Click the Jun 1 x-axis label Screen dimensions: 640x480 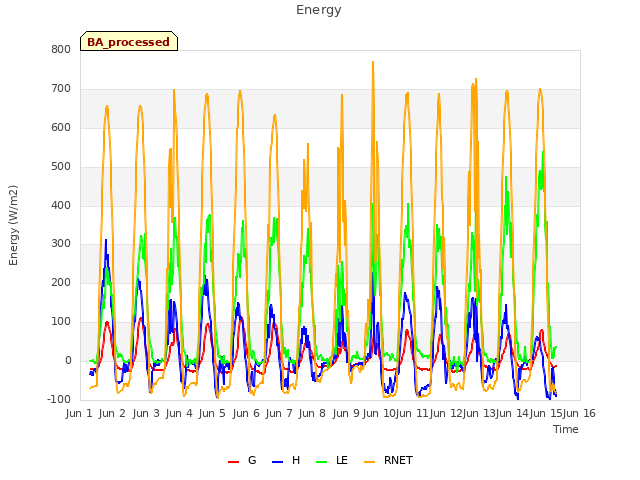[79, 413]
